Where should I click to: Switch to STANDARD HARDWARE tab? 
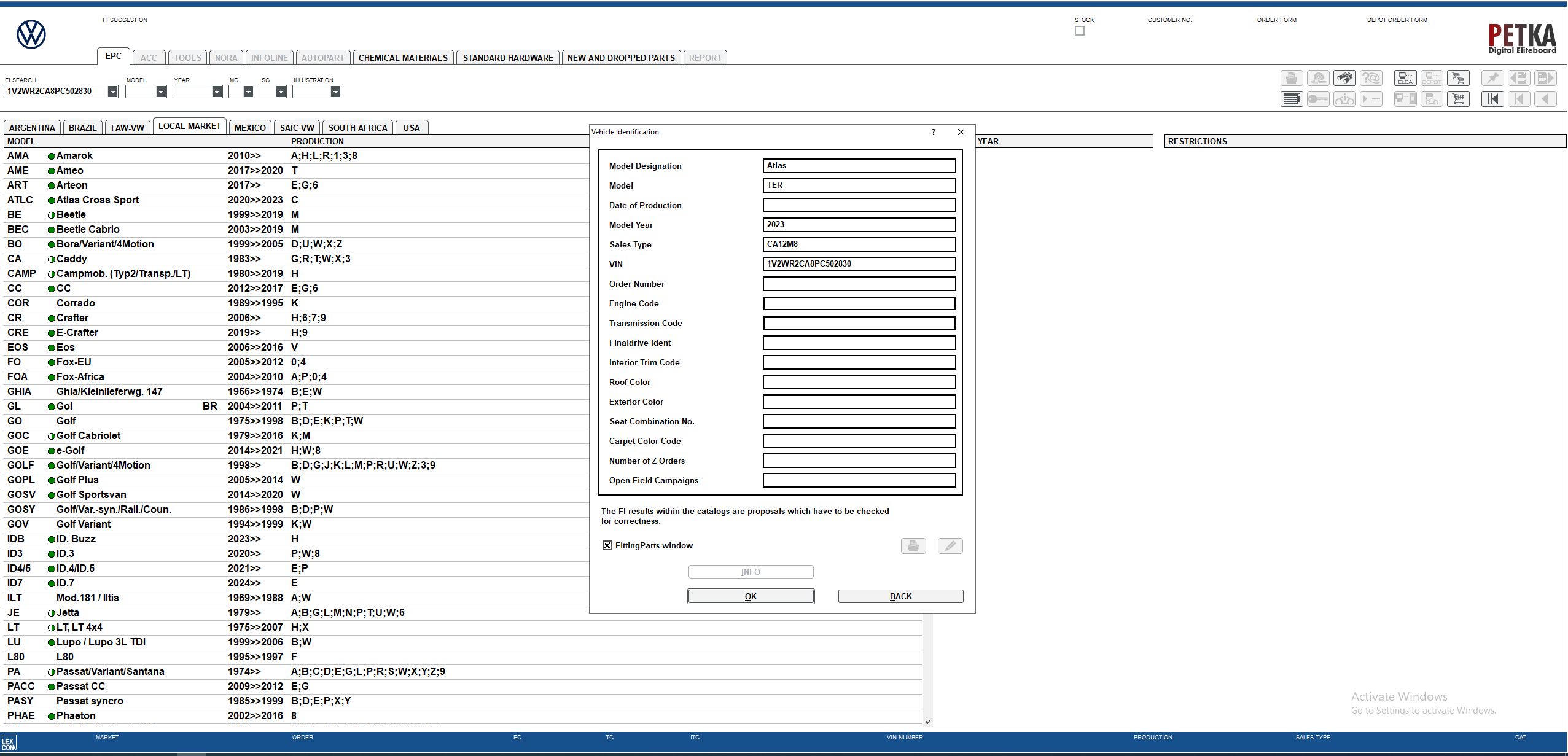point(508,58)
